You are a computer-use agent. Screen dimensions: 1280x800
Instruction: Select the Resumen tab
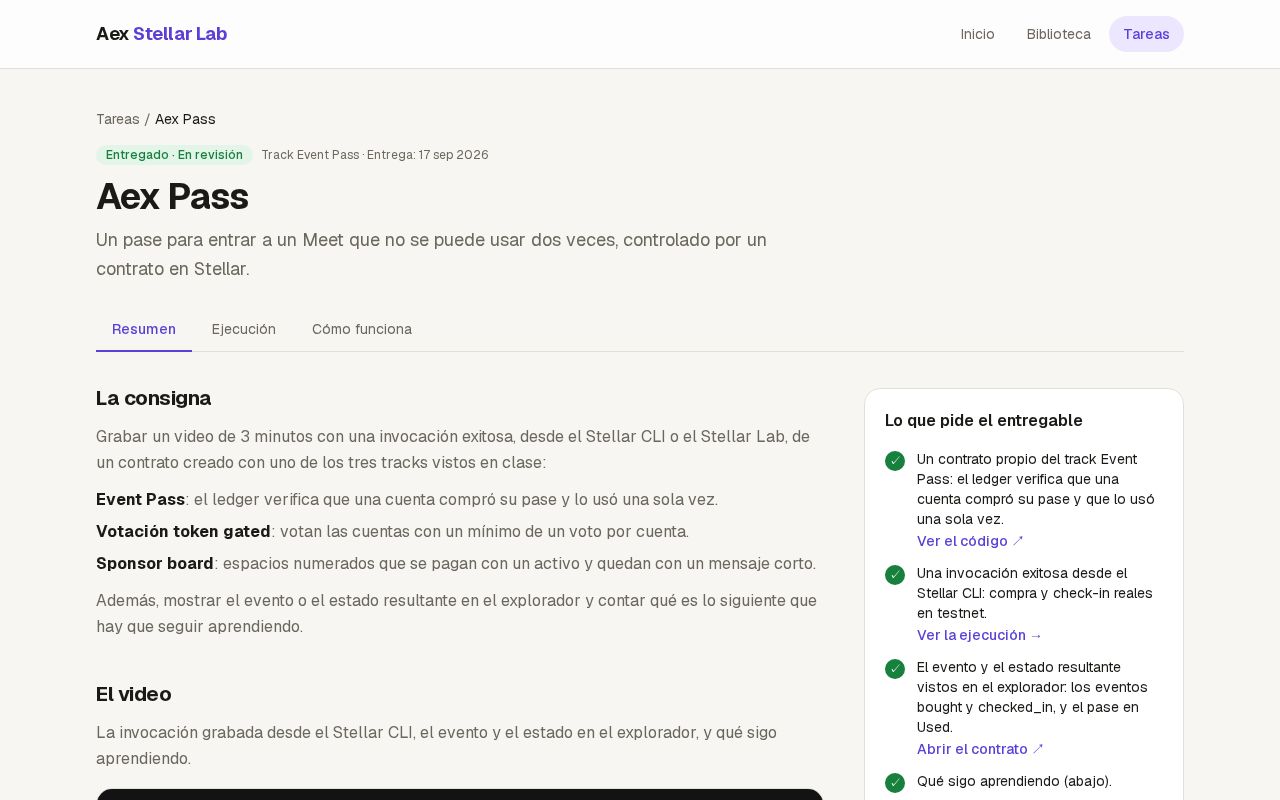(144, 329)
